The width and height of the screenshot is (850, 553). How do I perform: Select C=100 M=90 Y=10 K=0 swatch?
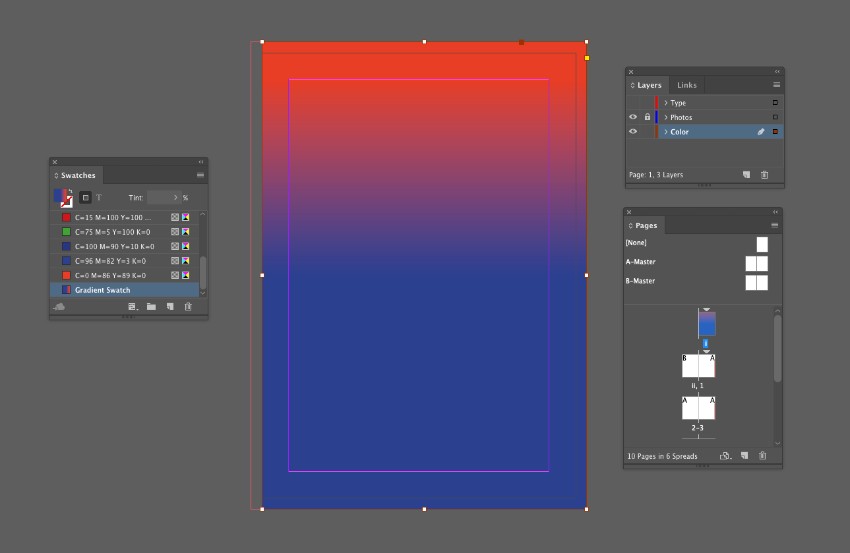tap(125, 246)
